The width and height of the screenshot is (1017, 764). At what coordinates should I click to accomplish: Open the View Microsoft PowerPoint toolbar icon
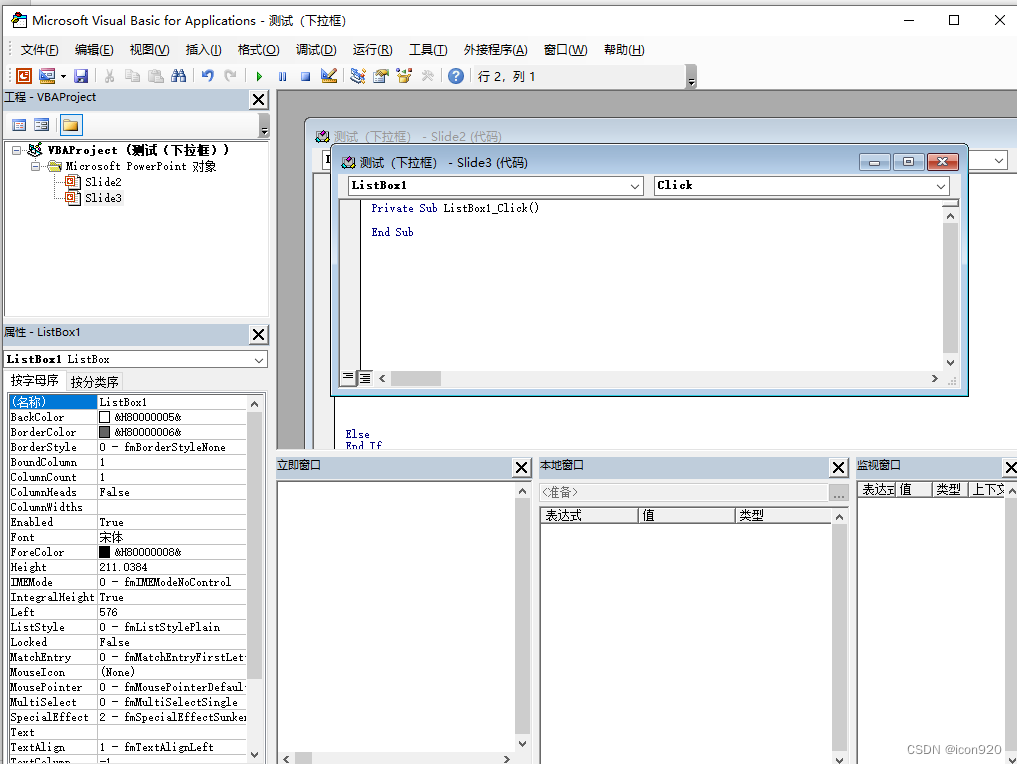coord(24,76)
